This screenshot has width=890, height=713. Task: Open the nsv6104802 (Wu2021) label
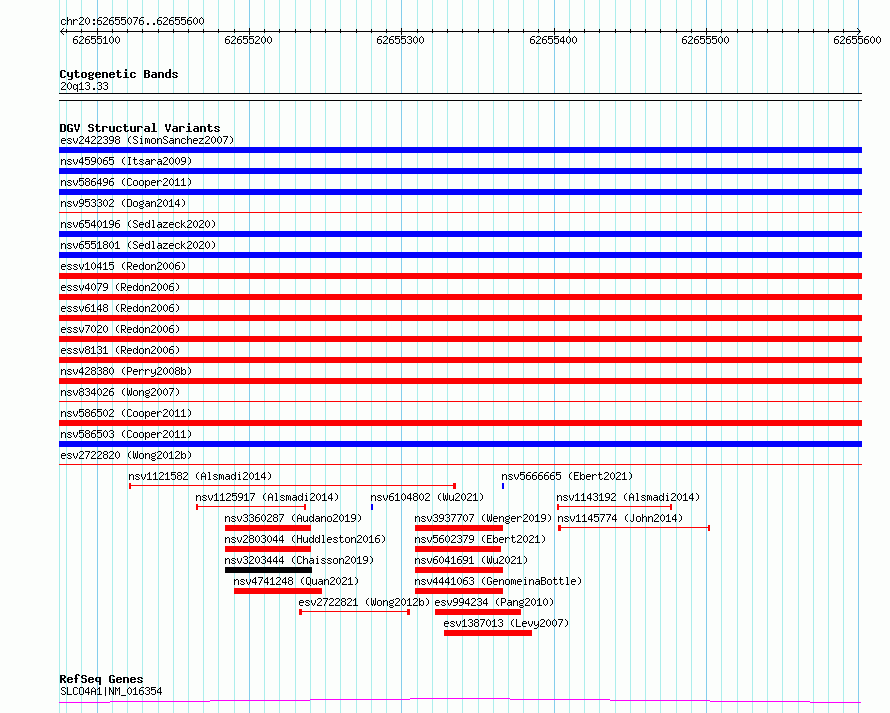tap(427, 497)
